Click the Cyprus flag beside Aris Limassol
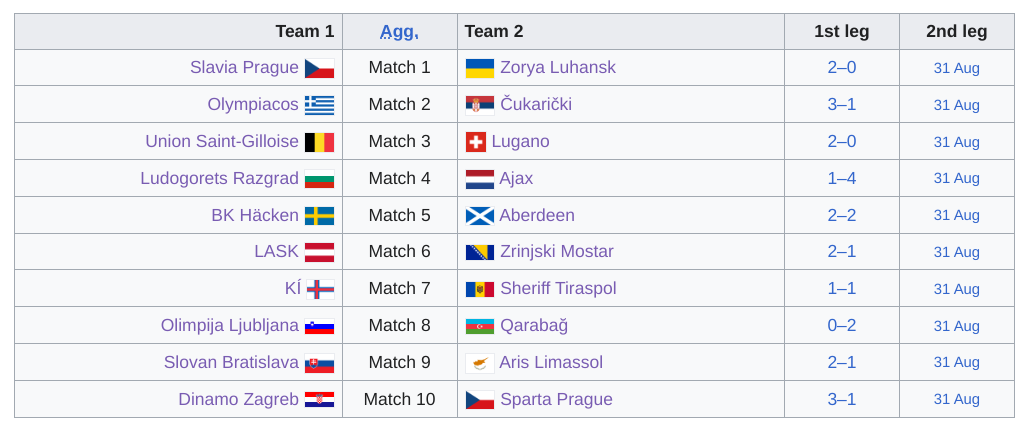This screenshot has width=1032, height=432. click(x=480, y=363)
